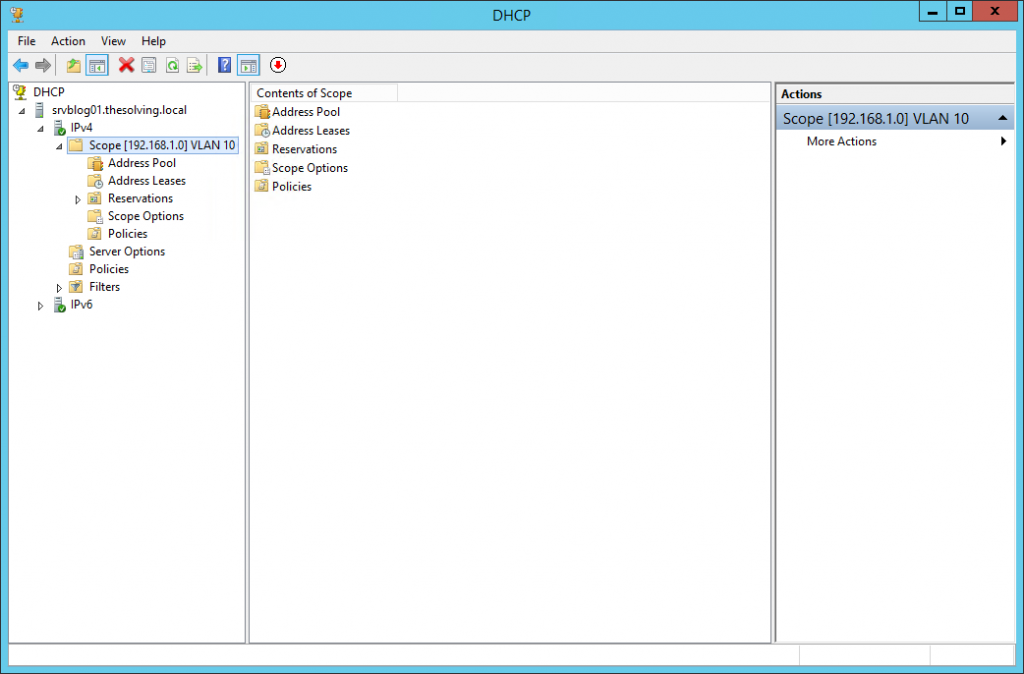The image size is (1024, 674).
Task: Toggle the action pane visibility icon
Action: pos(248,65)
